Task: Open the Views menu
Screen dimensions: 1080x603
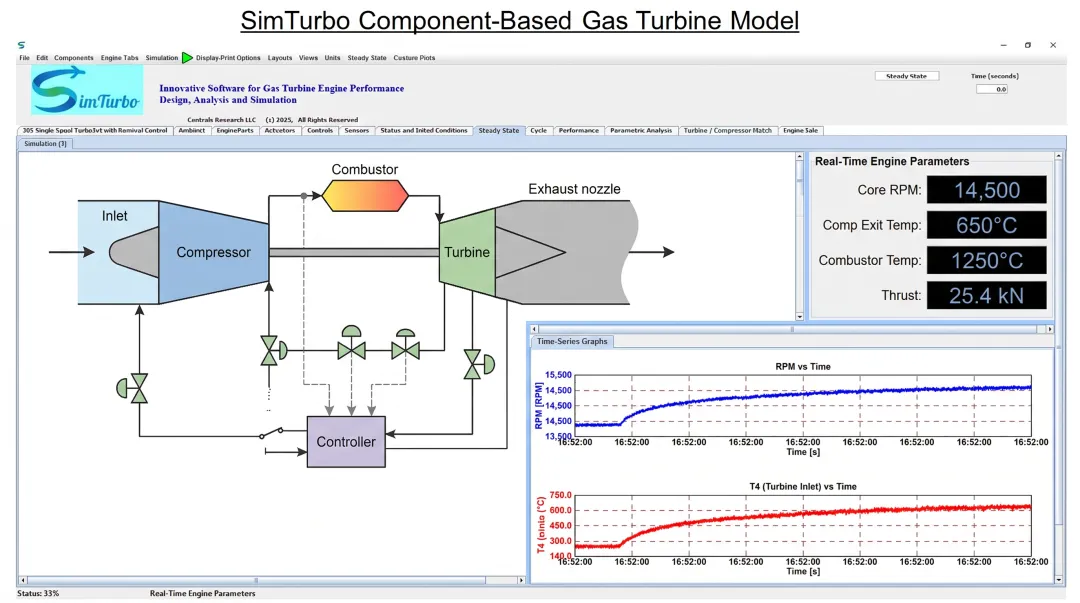Action: (x=308, y=58)
